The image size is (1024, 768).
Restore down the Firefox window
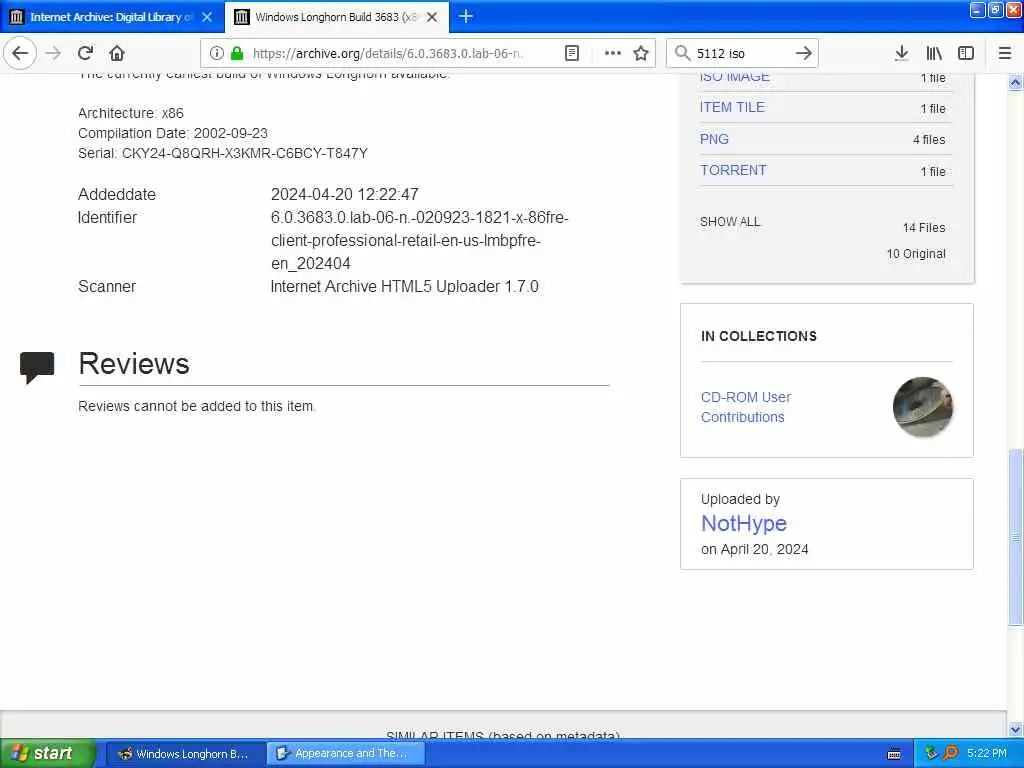point(995,10)
